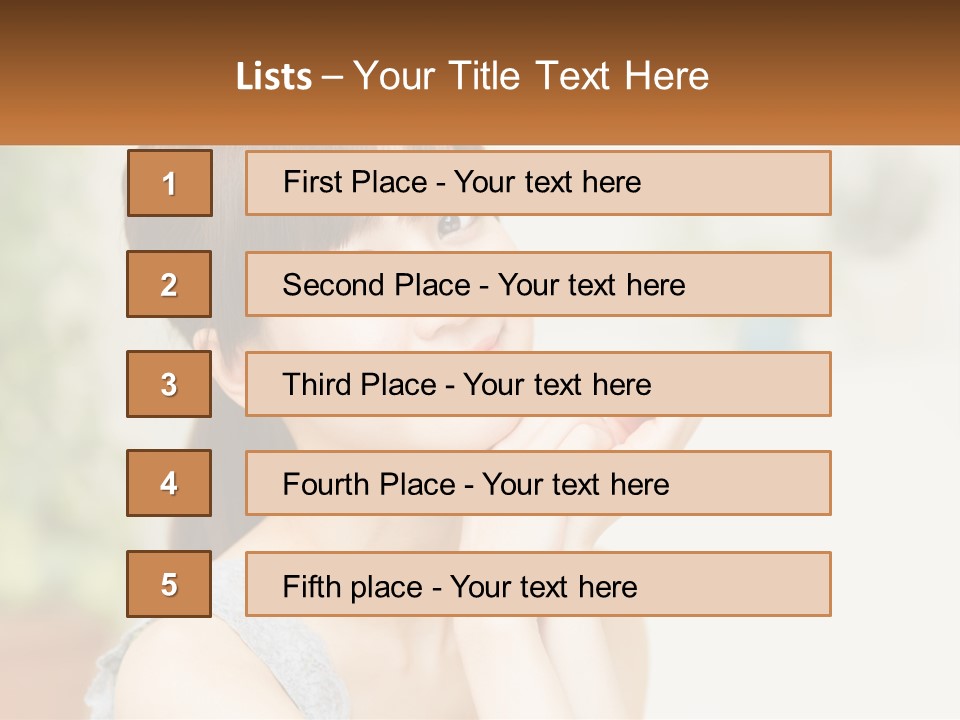Select the Fourth Place text box
Image resolution: width=960 pixels, height=720 pixels.
[x=538, y=483]
